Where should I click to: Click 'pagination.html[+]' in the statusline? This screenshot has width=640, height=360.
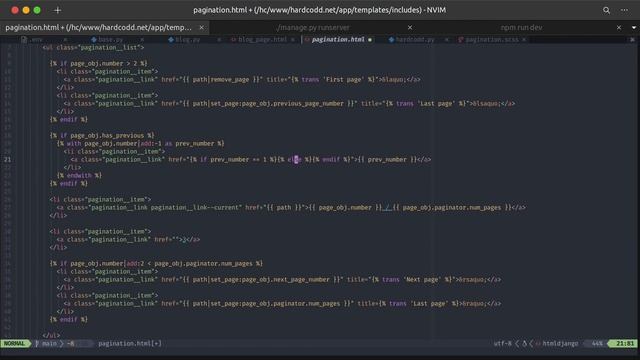(x=130, y=344)
